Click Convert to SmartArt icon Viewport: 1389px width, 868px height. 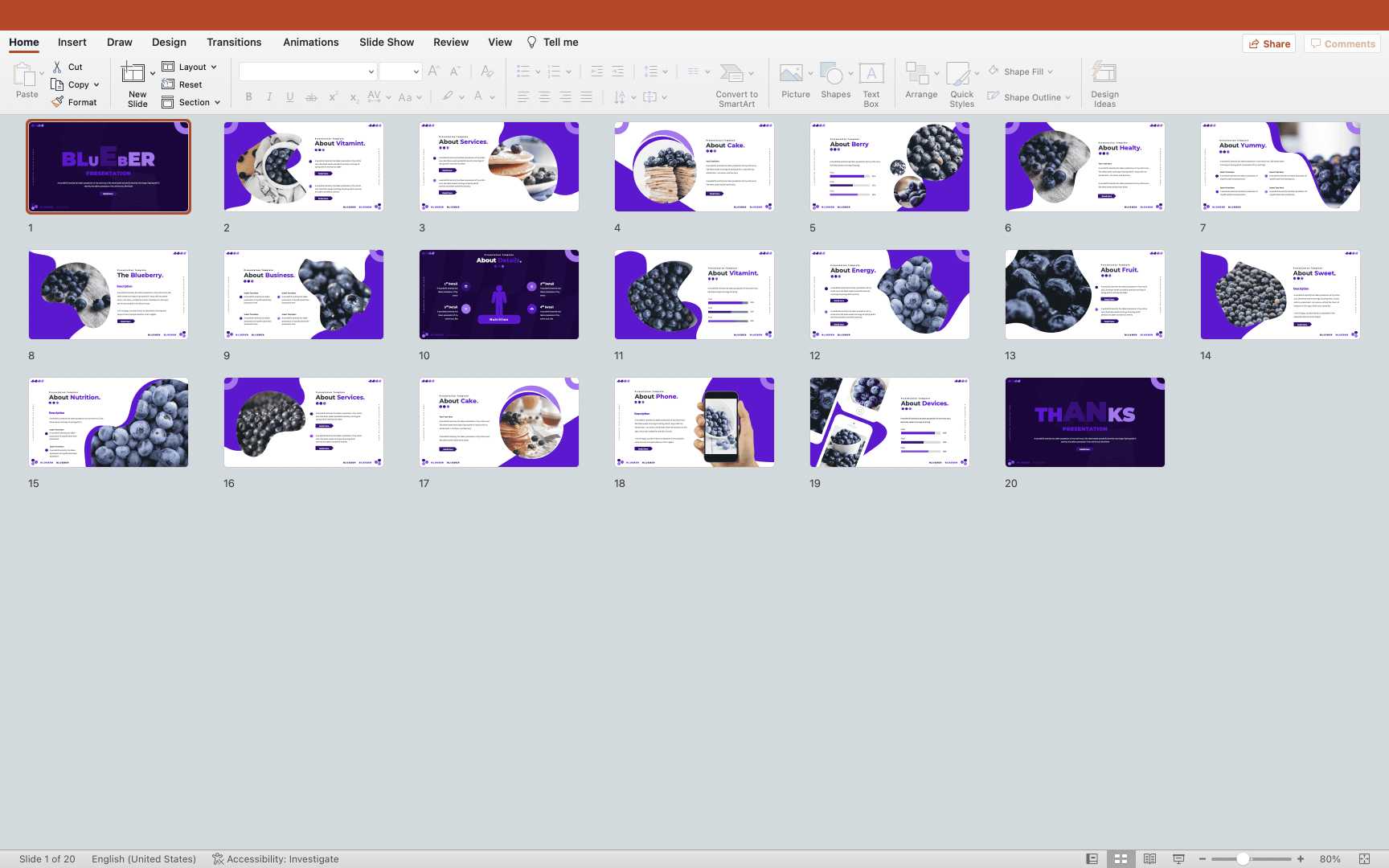(731, 74)
